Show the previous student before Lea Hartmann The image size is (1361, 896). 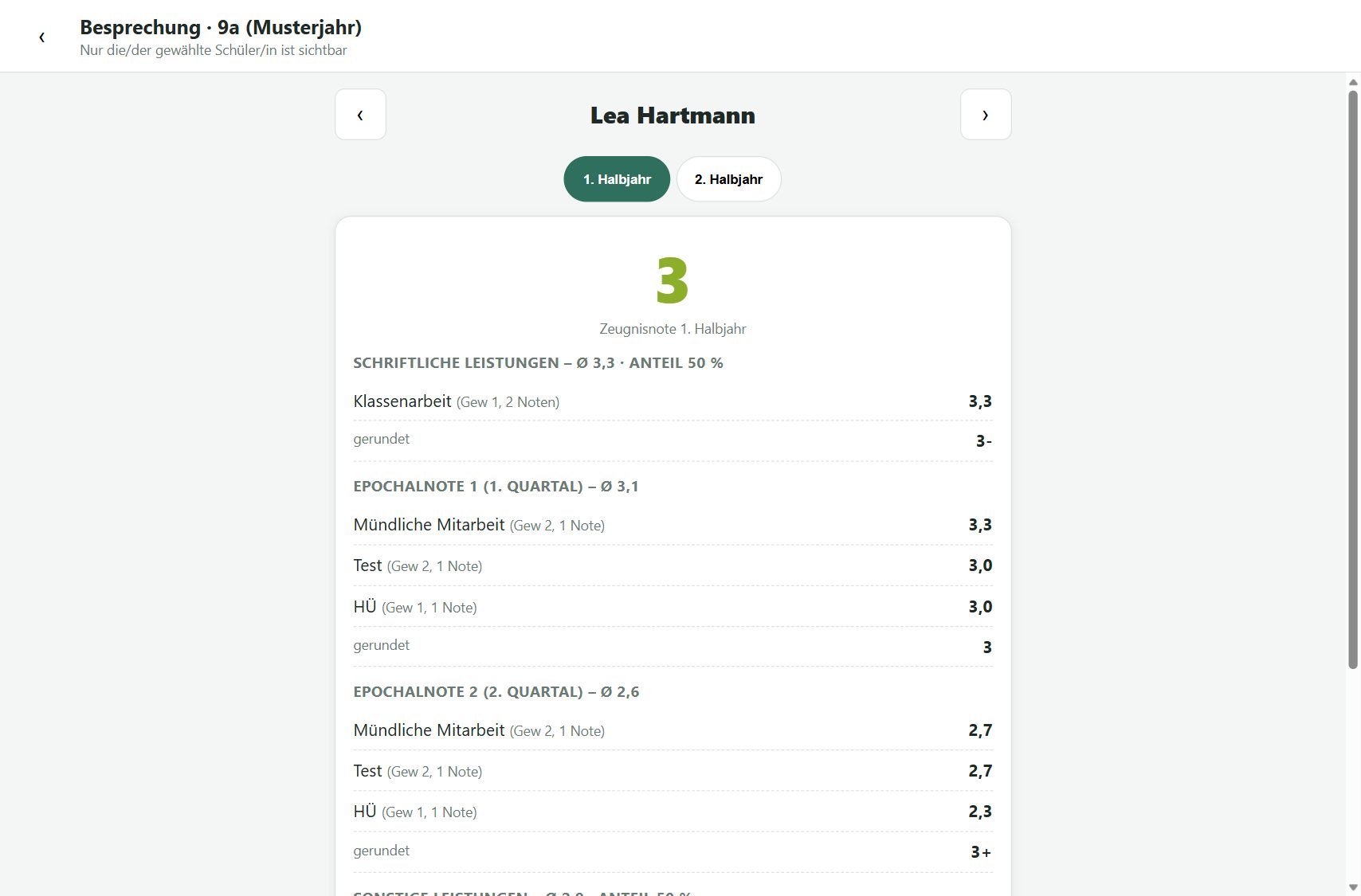tap(360, 115)
